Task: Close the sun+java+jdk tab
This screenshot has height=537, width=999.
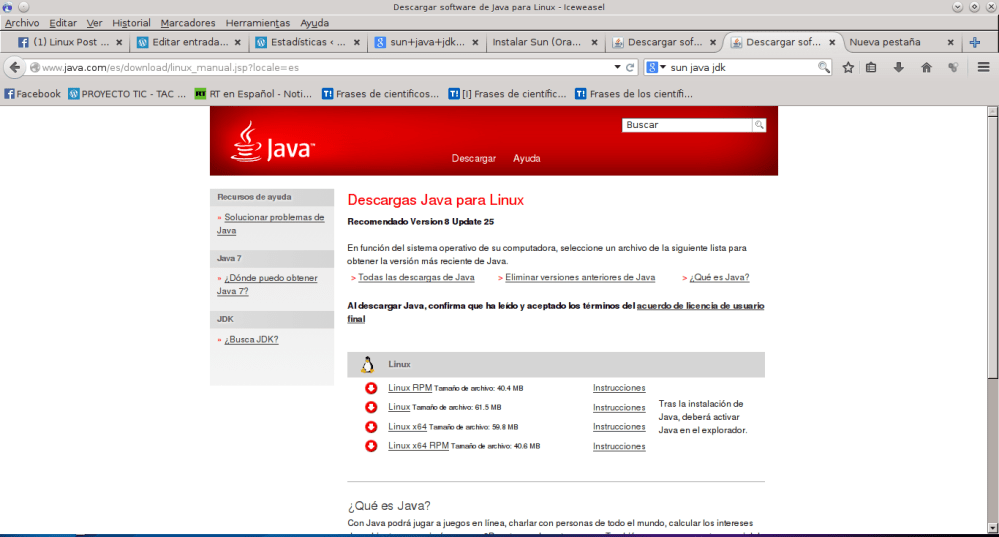Action: (475, 43)
